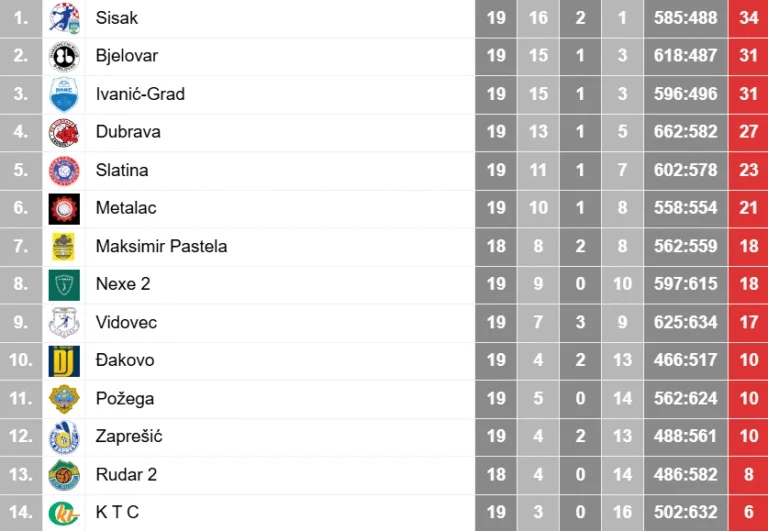The height and width of the screenshot is (531, 768).
Task: Click Dubrava's goal difference 662:582
Action: tap(686, 132)
